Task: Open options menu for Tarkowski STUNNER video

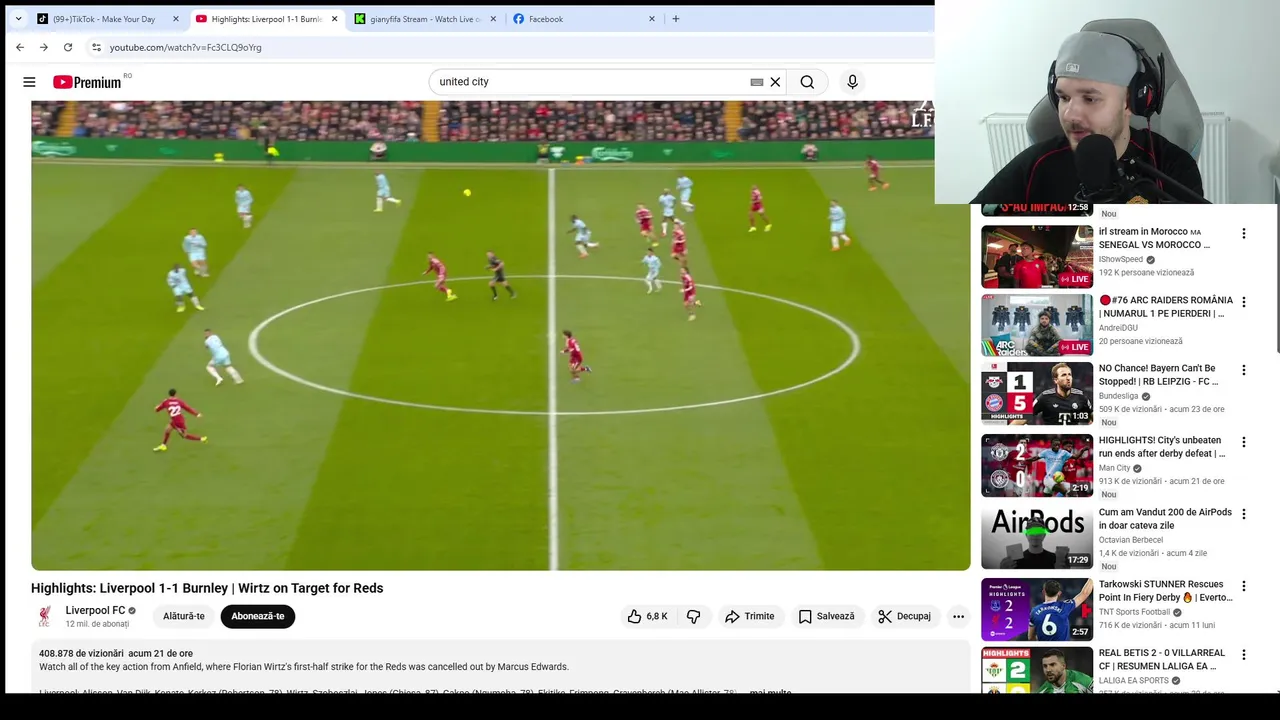Action: click(x=1244, y=586)
